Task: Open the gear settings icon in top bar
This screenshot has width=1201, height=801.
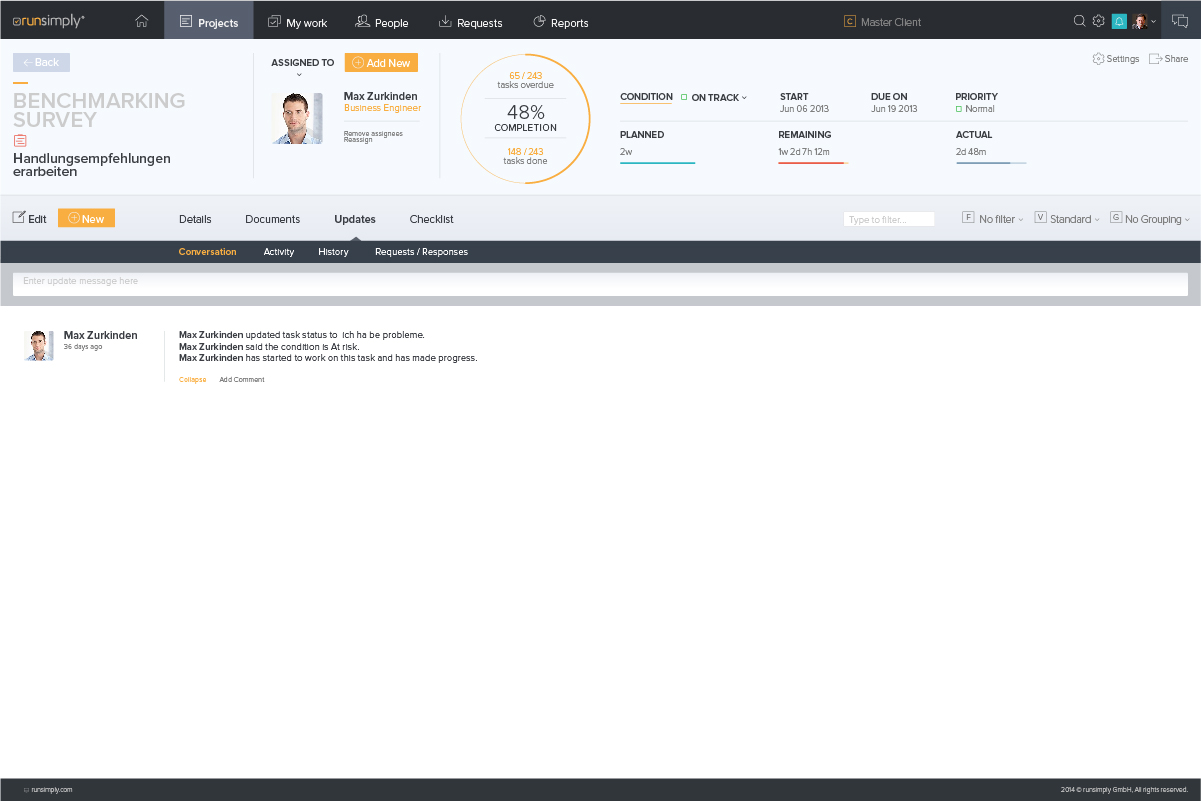Action: click(x=1098, y=21)
